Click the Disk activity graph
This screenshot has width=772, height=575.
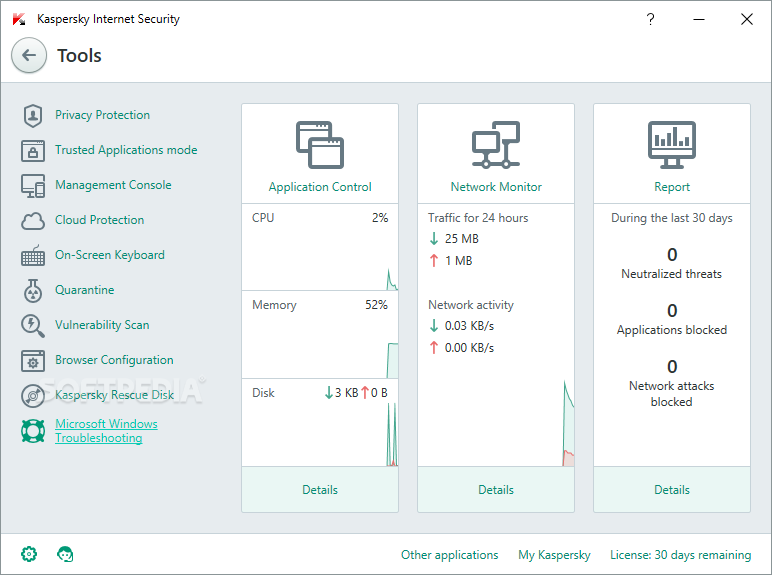320,423
